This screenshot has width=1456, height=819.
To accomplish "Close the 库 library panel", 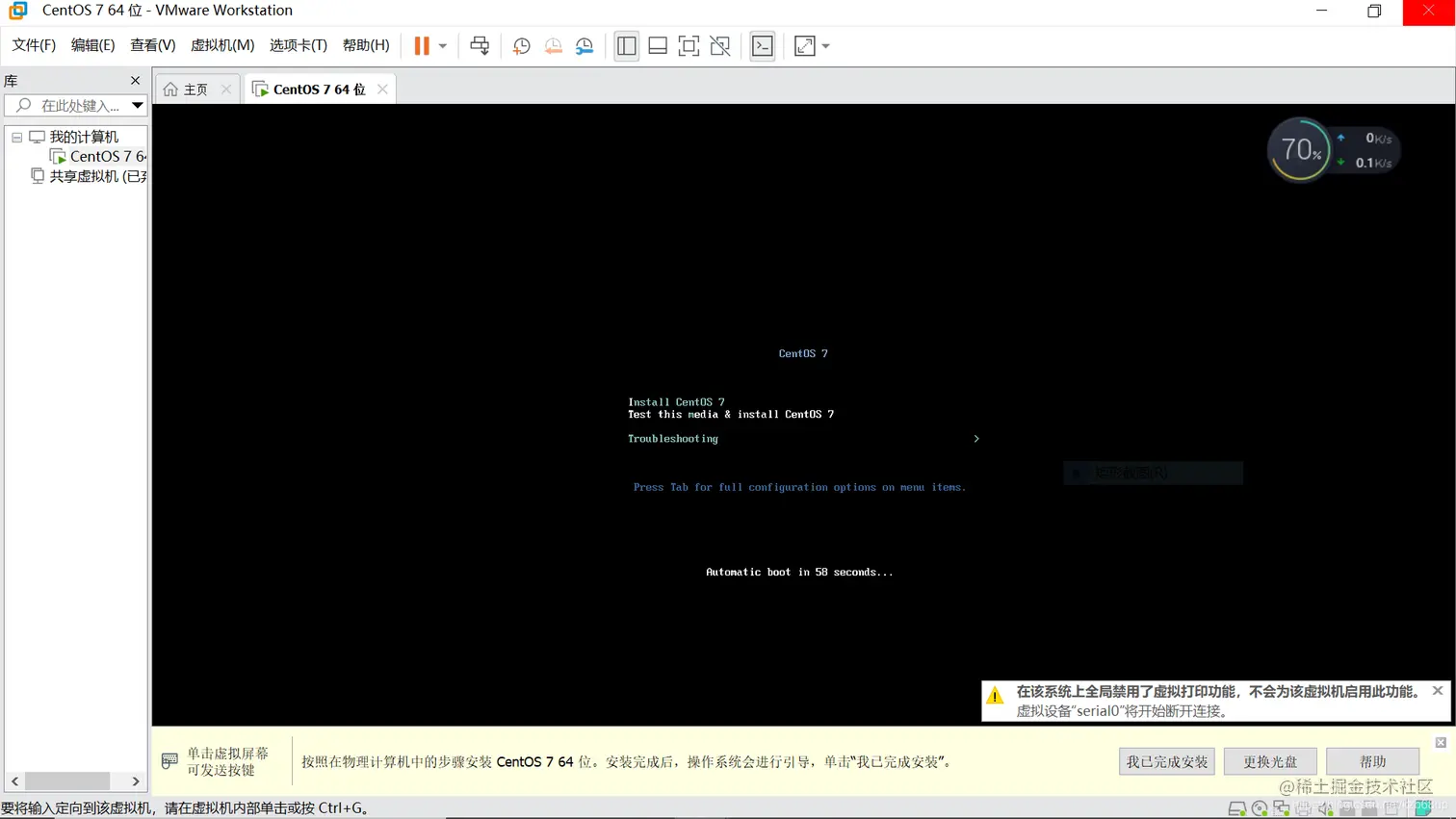I will (x=135, y=81).
